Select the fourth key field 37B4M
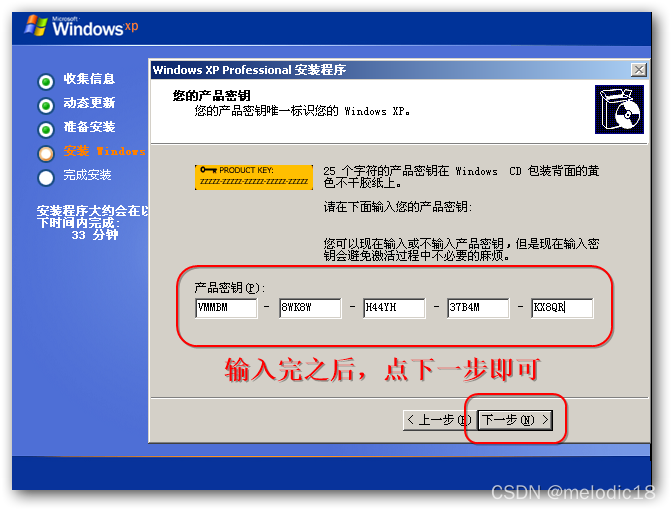672x510 pixels. [478, 308]
